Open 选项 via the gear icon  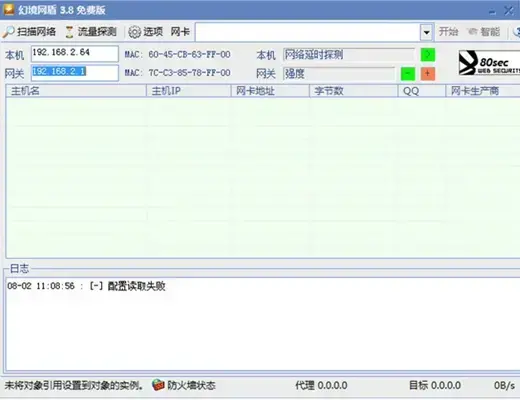(135, 32)
